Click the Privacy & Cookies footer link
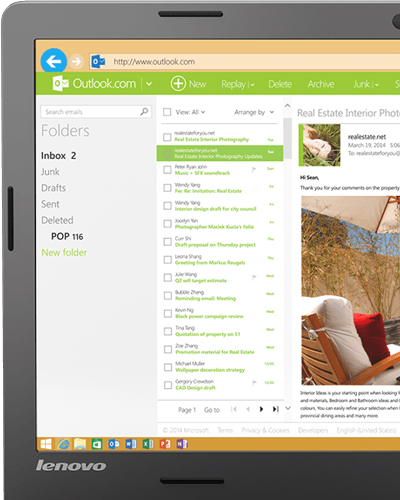The height and width of the screenshot is (500, 400). tap(265, 430)
